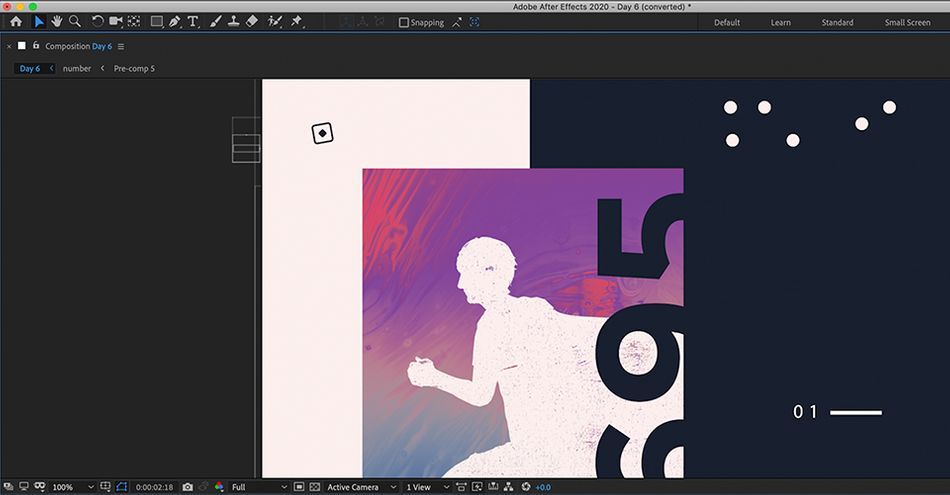The image size is (950, 495).
Task: Click the snap edges extend icon beside Snapping
Action: 457,22
